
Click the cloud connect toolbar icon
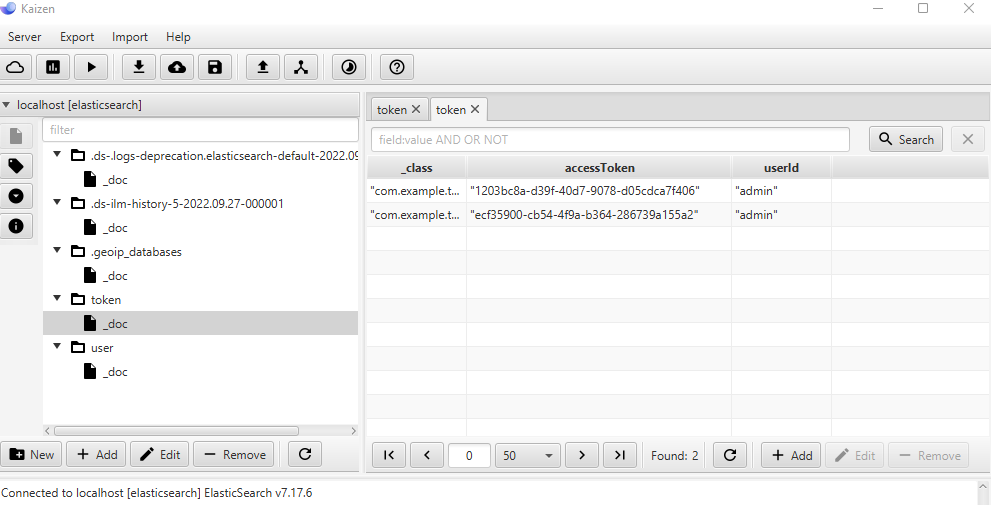pyautogui.click(x=16, y=67)
